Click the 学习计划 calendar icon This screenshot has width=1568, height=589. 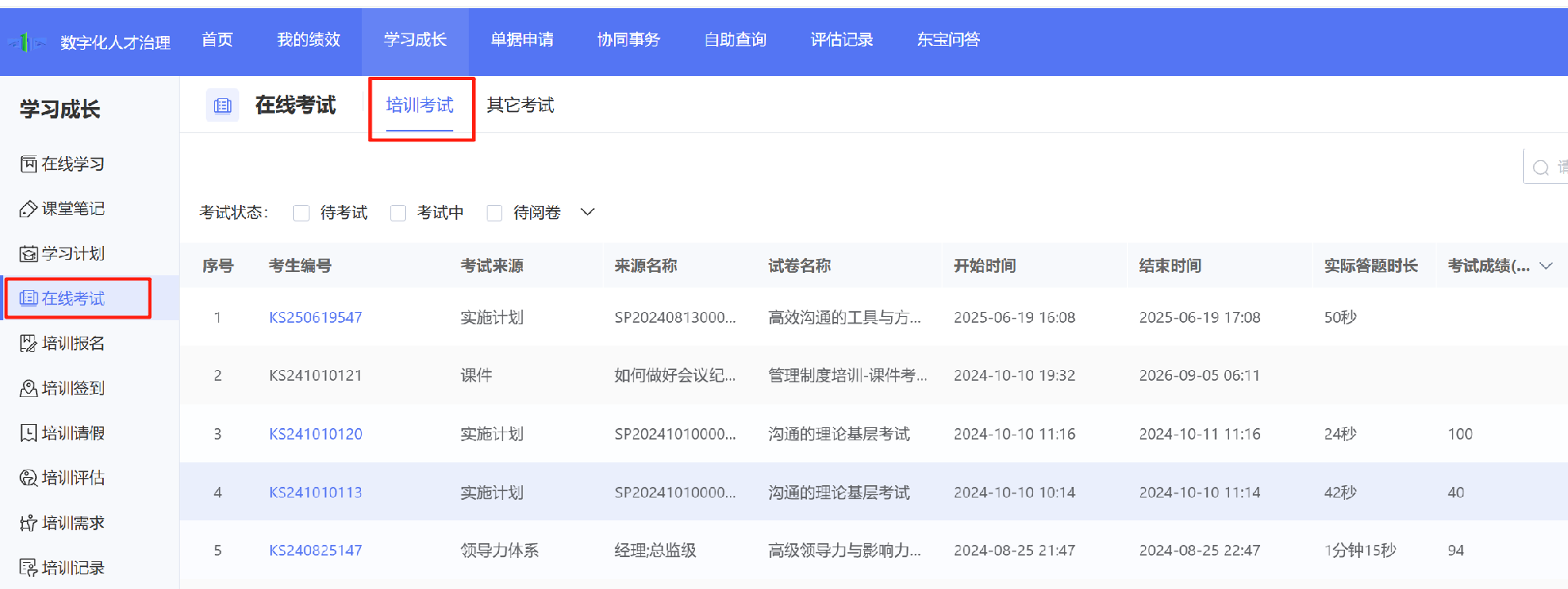(29, 254)
